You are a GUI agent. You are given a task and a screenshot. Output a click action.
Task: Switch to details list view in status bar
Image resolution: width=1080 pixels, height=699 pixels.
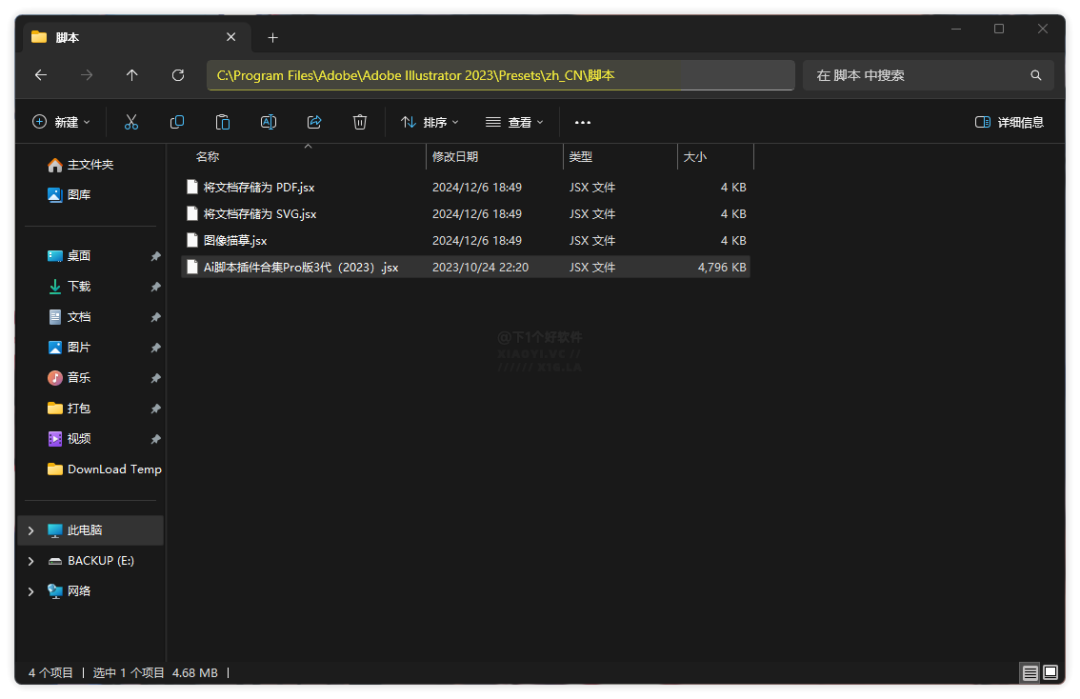(x=1029, y=673)
